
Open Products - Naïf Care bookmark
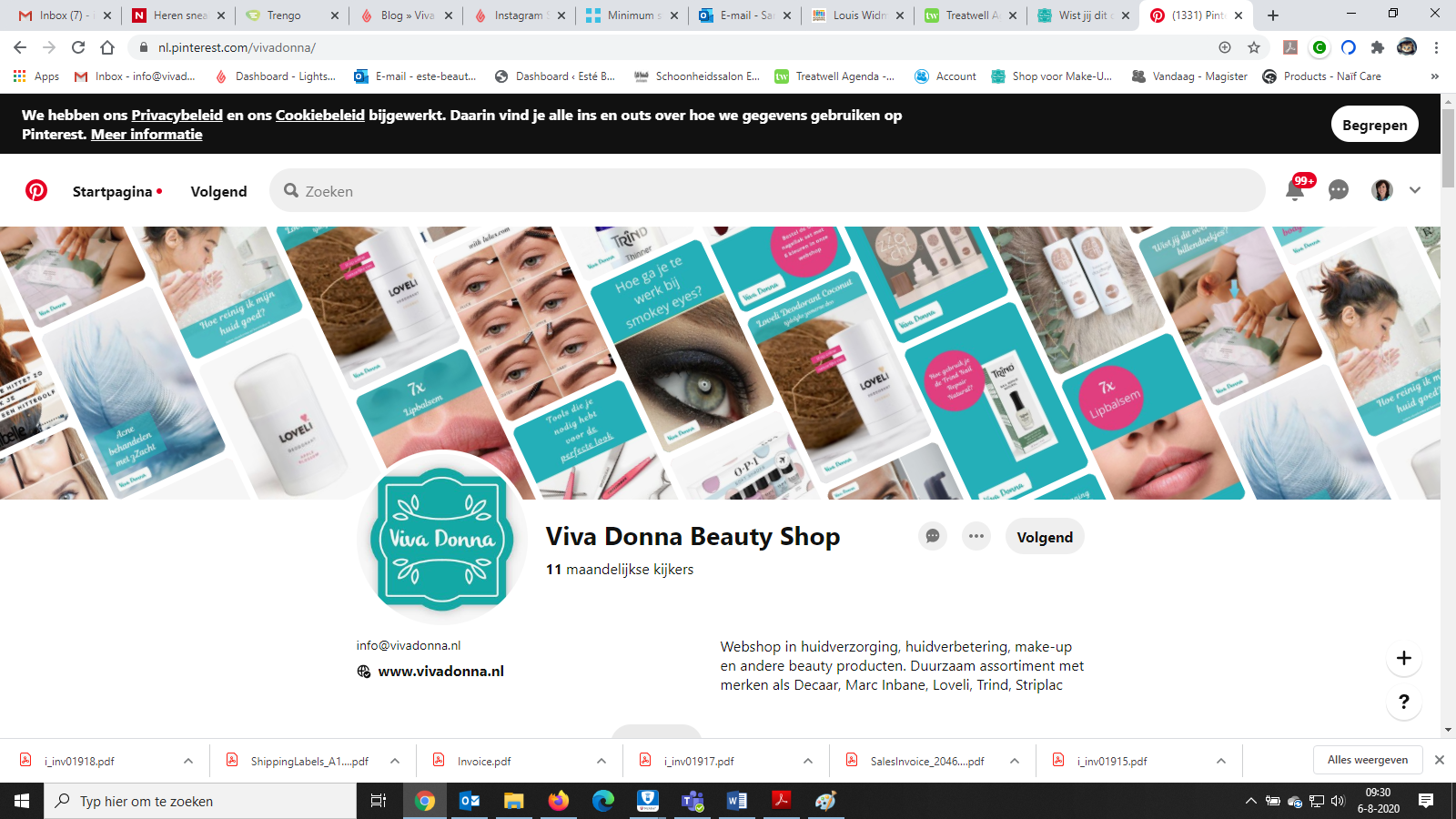1322,76
